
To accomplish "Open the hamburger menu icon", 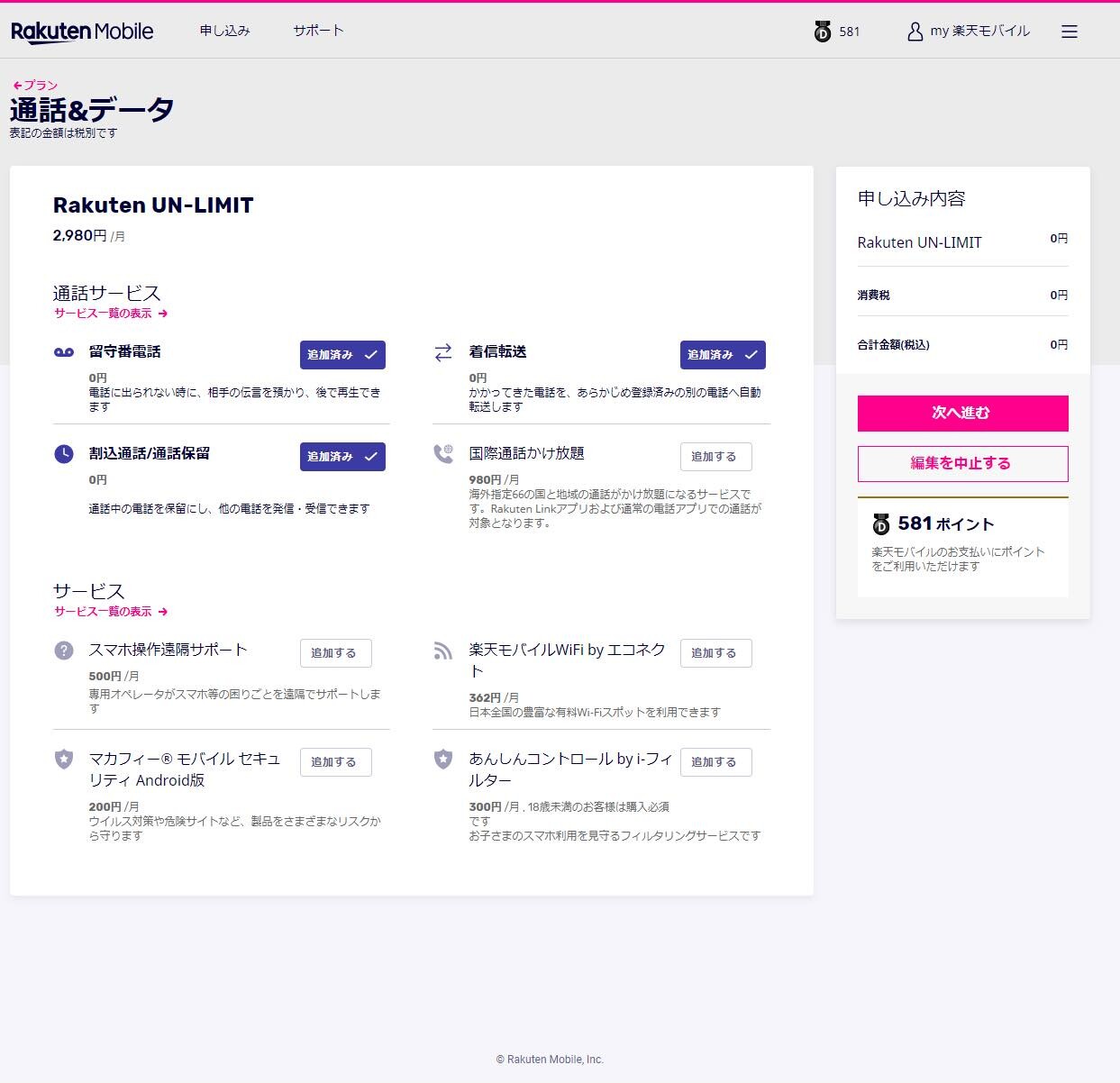I will tap(1070, 32).
